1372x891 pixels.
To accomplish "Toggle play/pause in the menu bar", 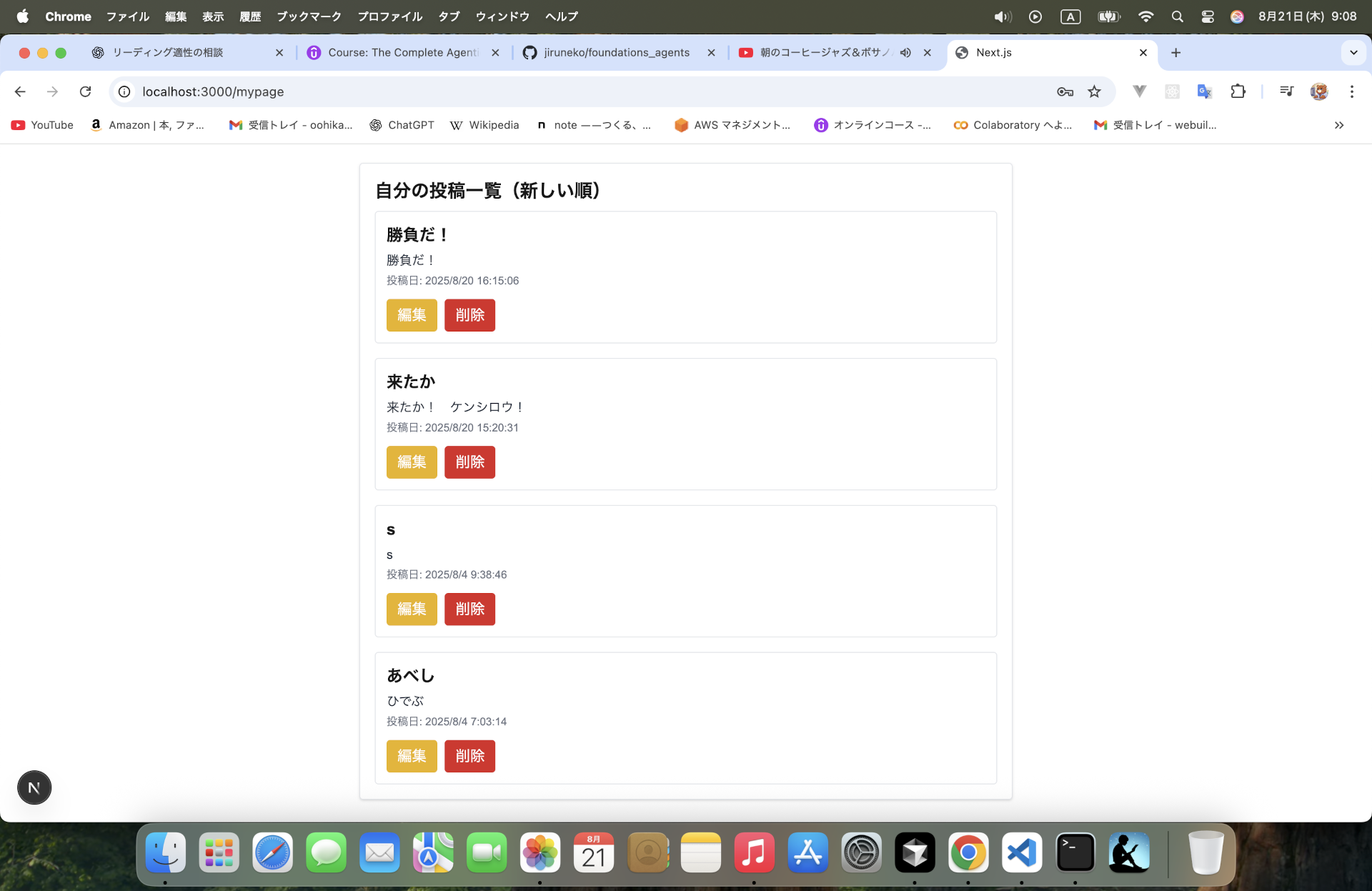I will [1035, 16].
